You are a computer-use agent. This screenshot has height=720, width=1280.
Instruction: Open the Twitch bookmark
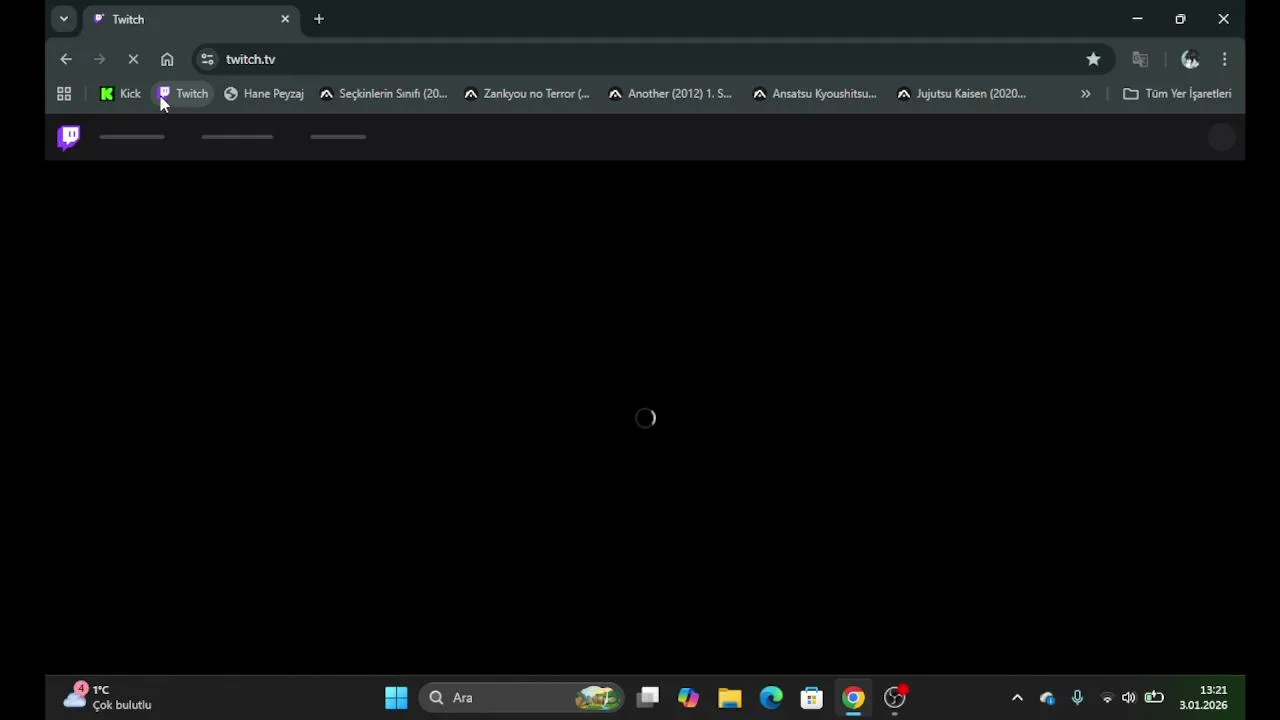tap(184, 94)
